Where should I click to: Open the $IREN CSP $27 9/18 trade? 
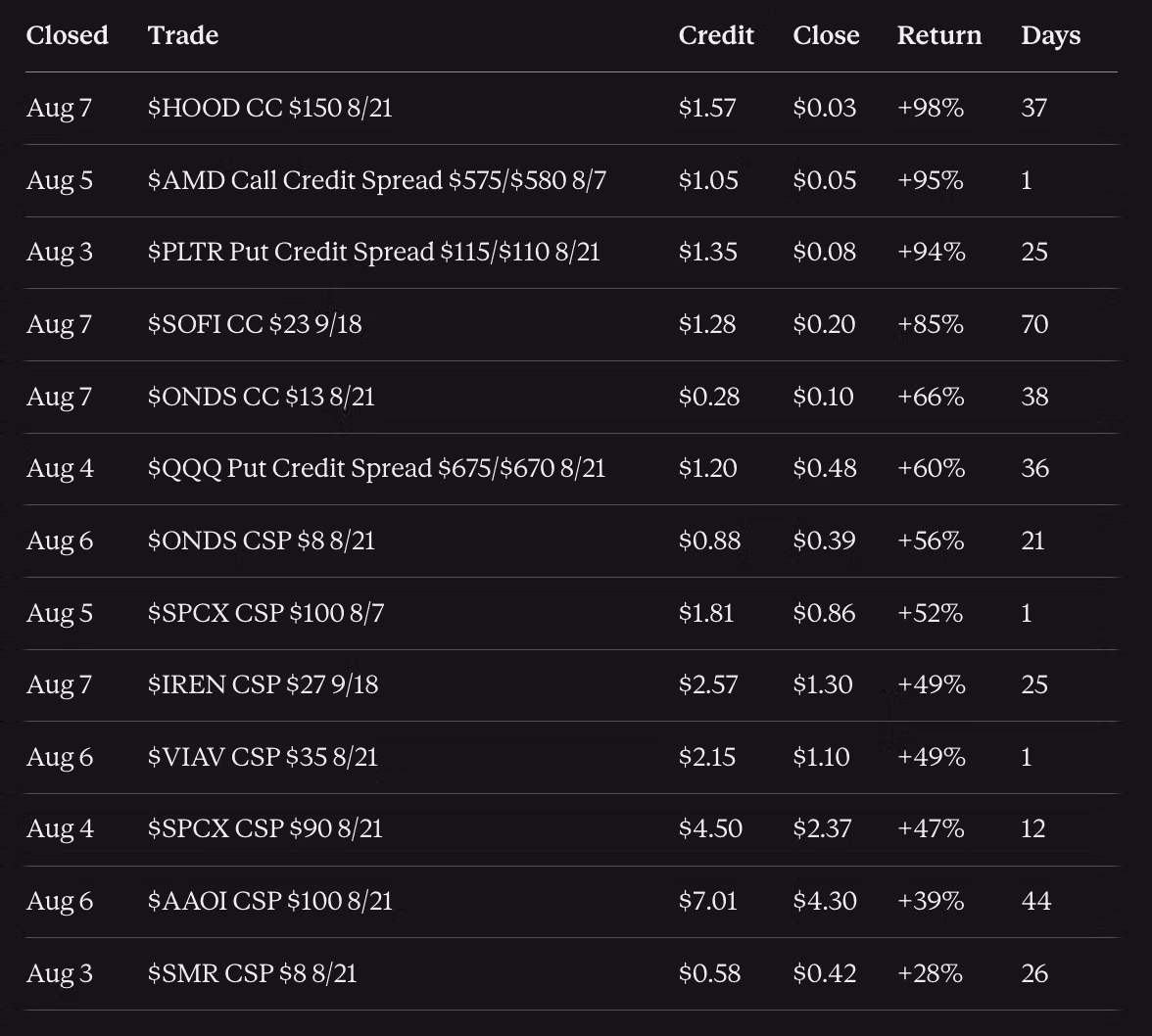(263, 684)
